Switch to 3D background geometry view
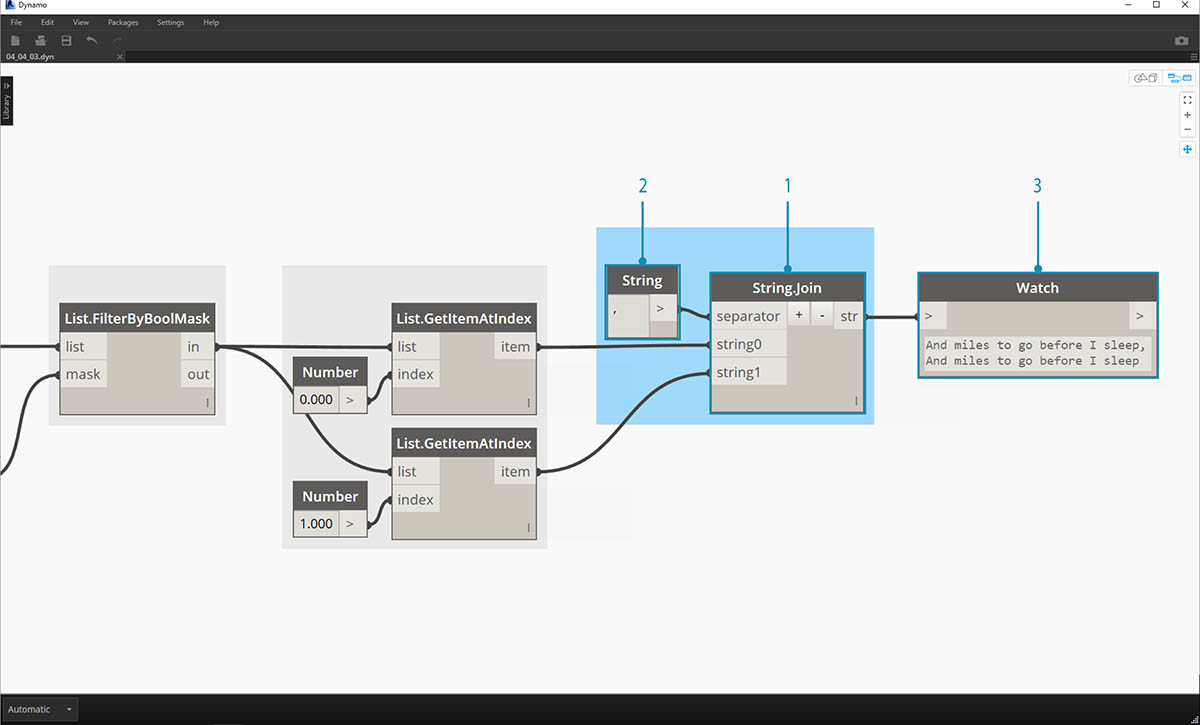 (x=1144, y=78)
